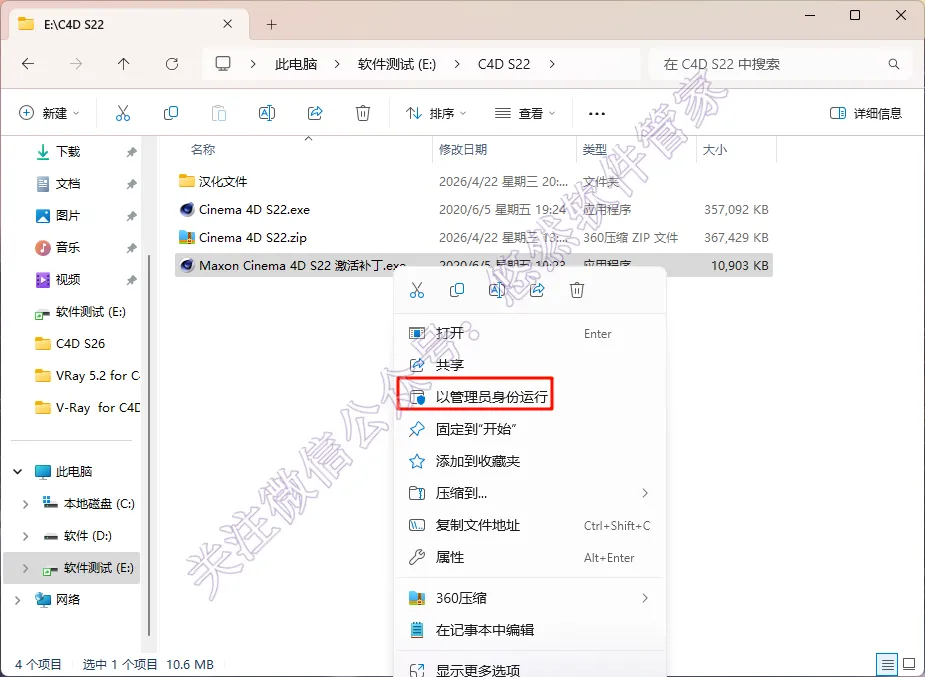Click the 此电脑 breadcrumb

coord(296,64)
